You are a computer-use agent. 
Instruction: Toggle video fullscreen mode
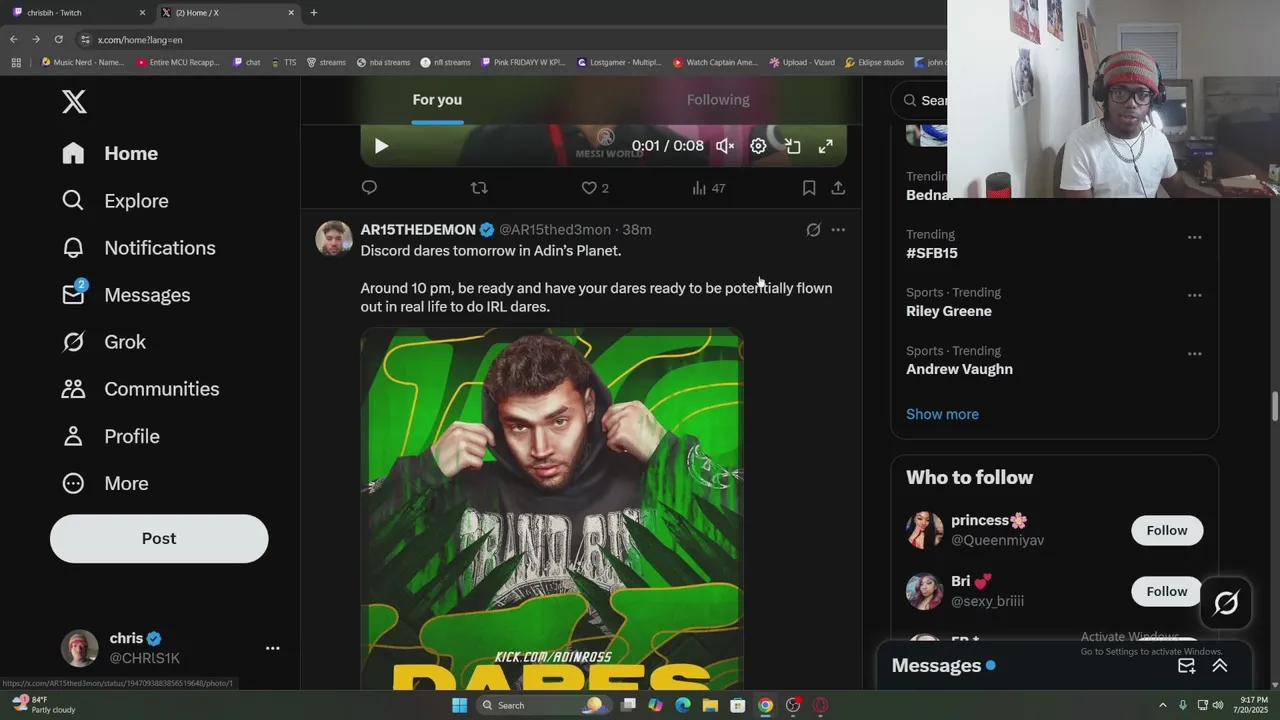click(x=826, y=146)
